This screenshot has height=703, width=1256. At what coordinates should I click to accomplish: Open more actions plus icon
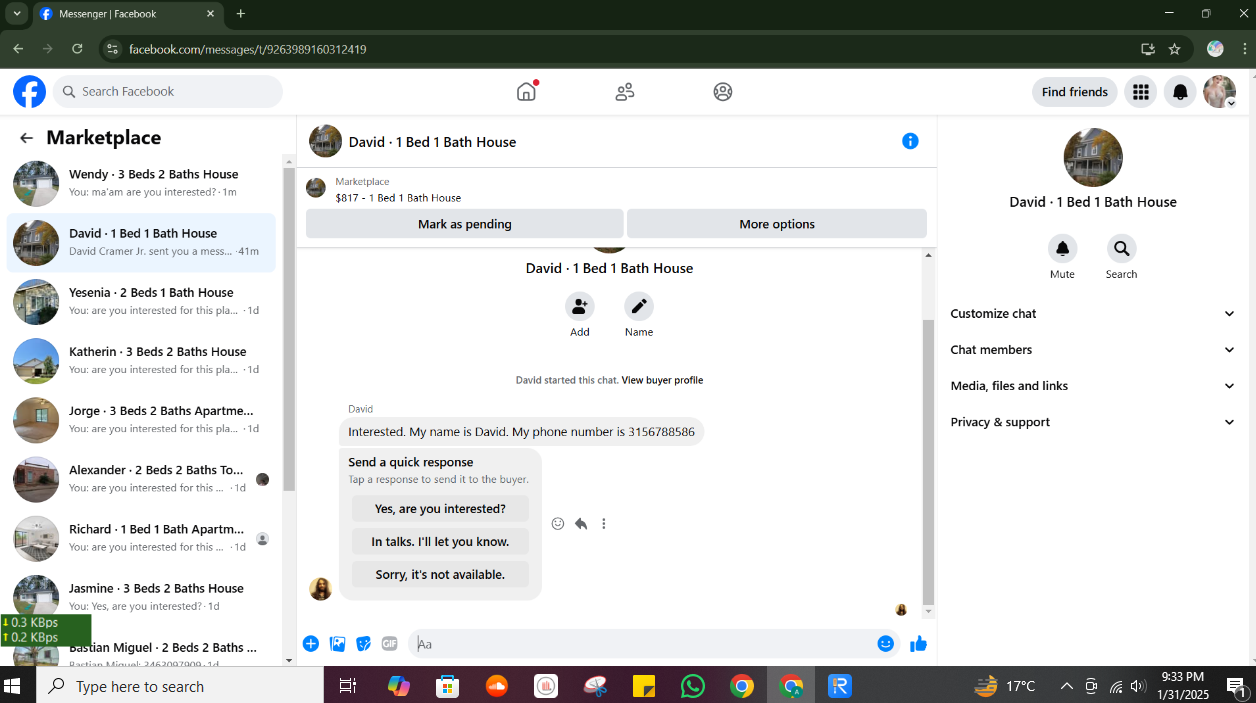[x=311, y=644]
